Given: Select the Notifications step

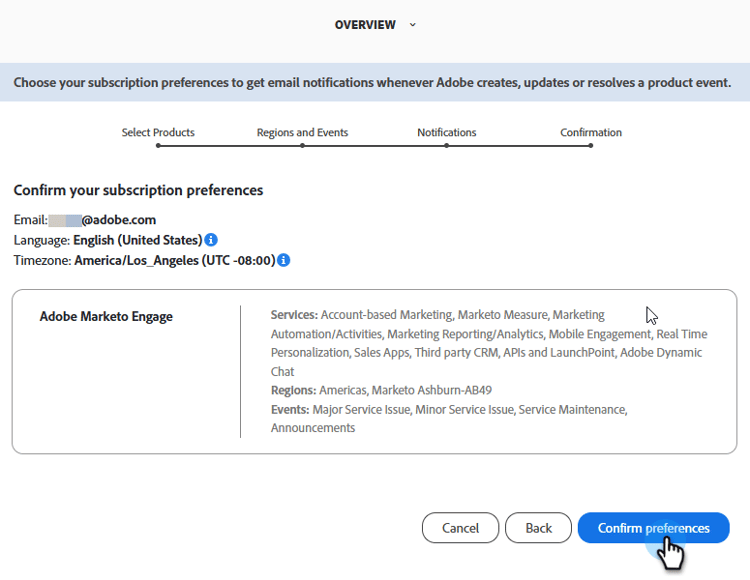Looking at the screenshot, I should (x=447, y=132).
